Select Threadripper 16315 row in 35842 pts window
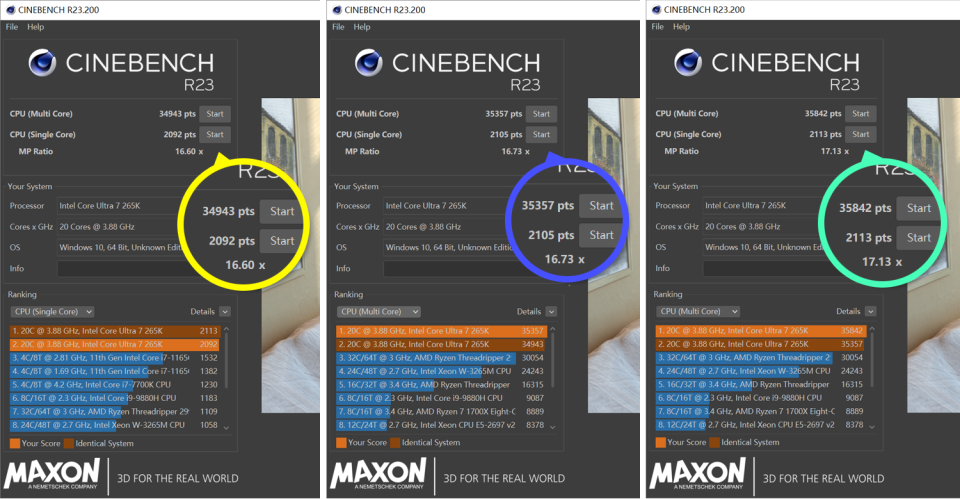This screenshot has height=499, width=960. [x=760, y=385]
